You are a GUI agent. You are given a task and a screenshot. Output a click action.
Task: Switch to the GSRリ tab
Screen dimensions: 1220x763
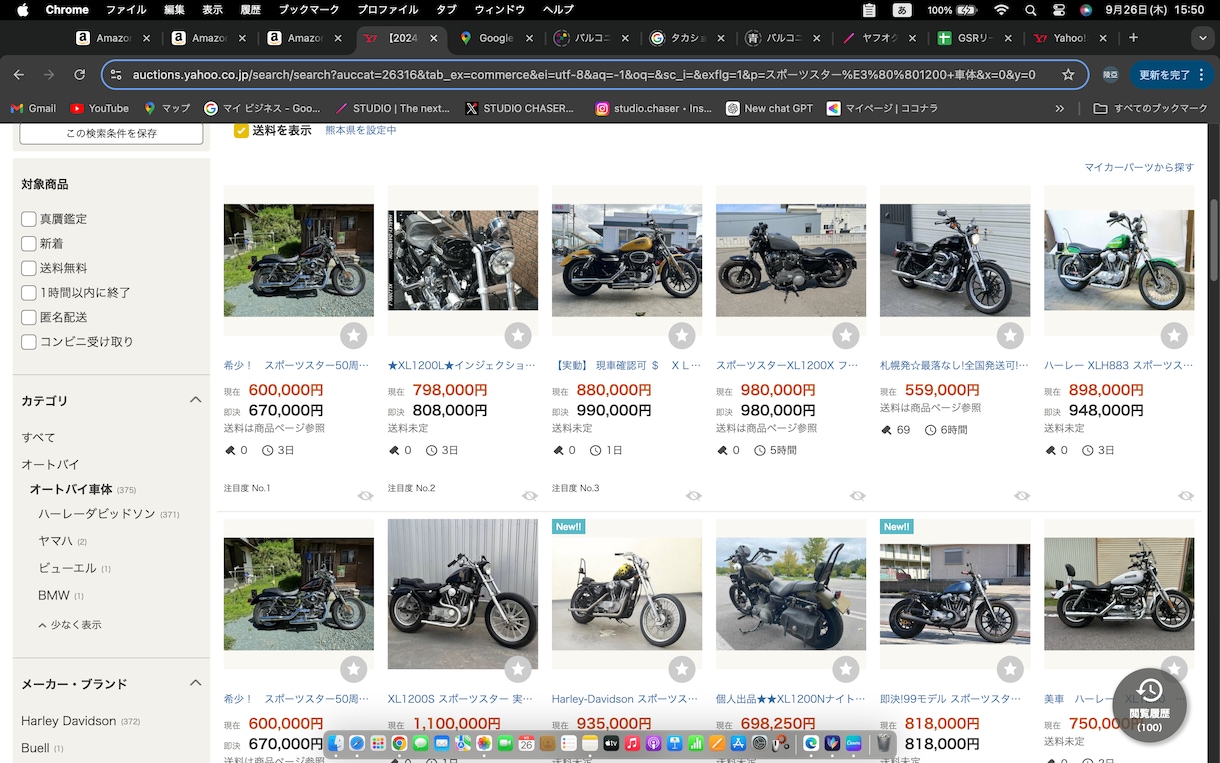coord(977,38)
